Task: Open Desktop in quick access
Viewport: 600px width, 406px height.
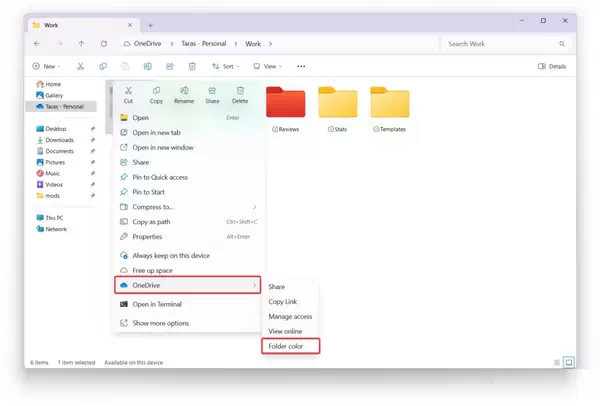Action: click(x=51, y=129)
